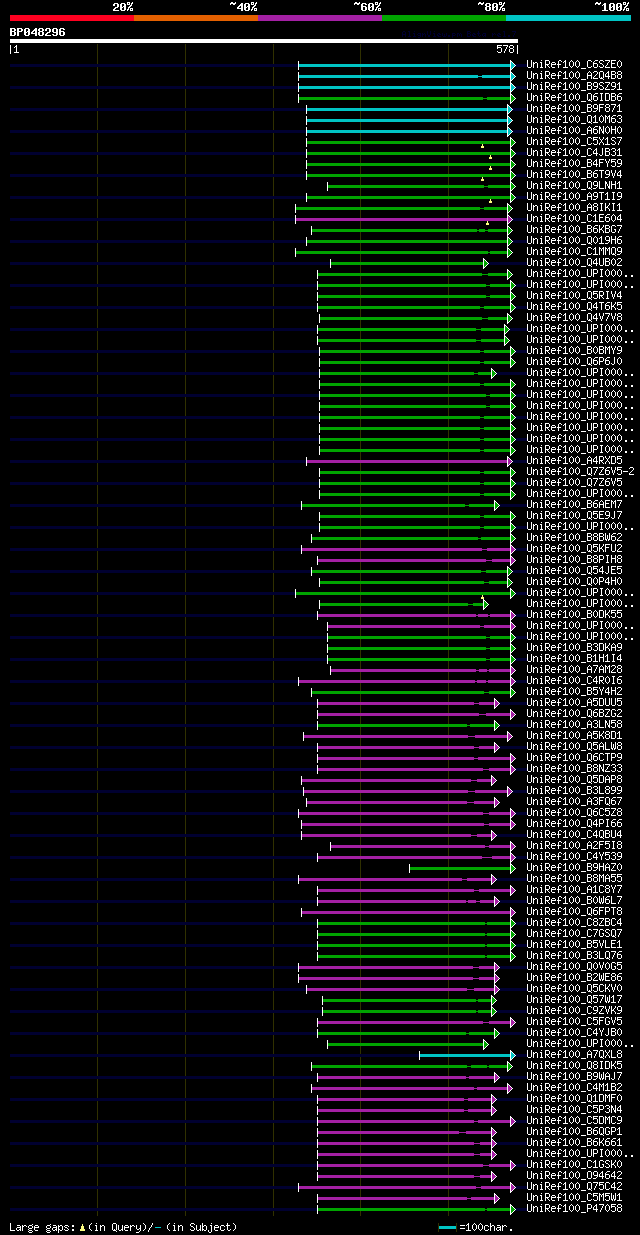Image resolution: width=640 pixels, height=1235 pixels.
Task: Select the UniRef100_Q6CTP9 label
Action: [x=574, y=758]
